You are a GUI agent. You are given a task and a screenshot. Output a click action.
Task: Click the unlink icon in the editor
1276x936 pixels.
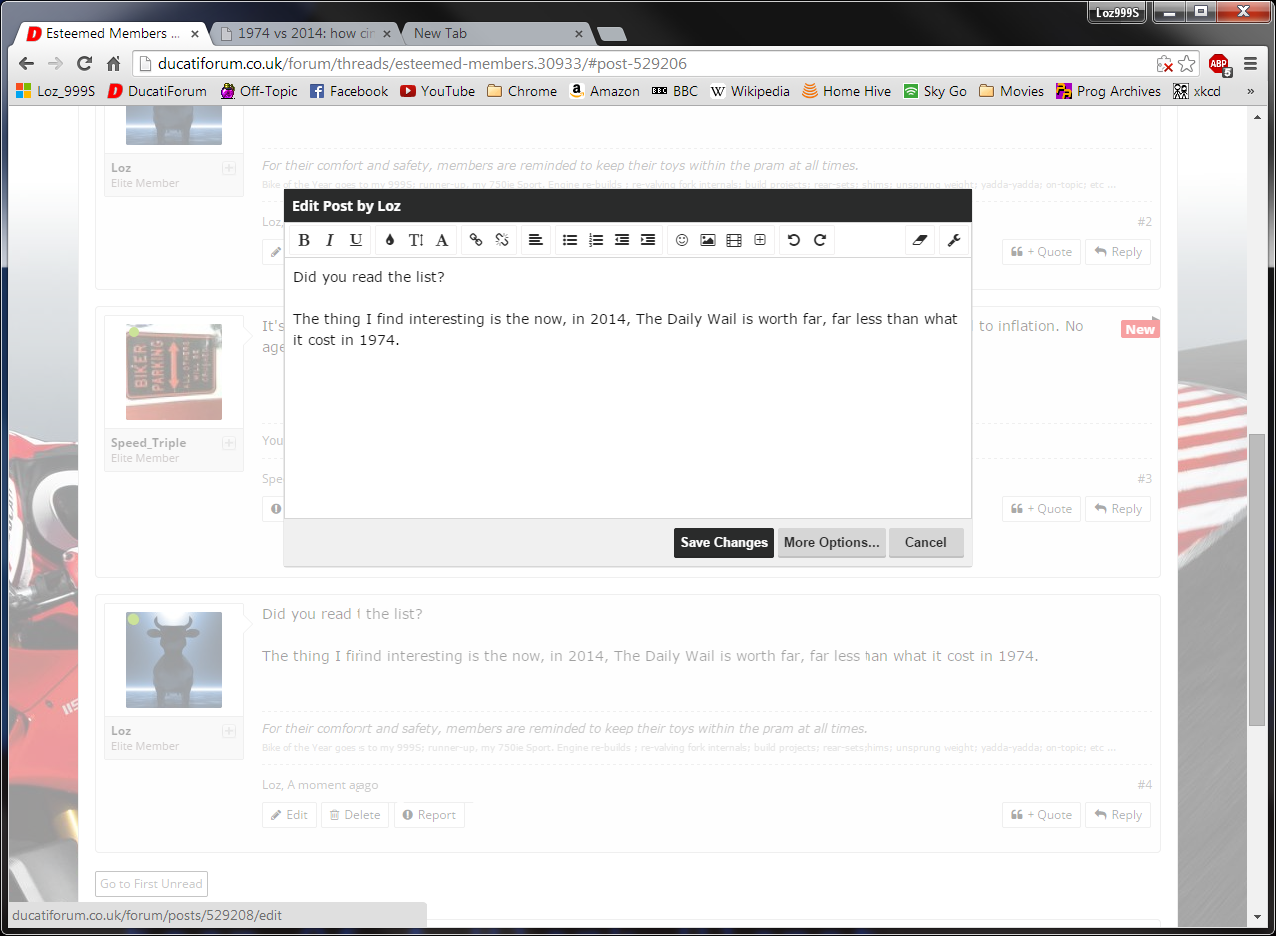(502, 240)
